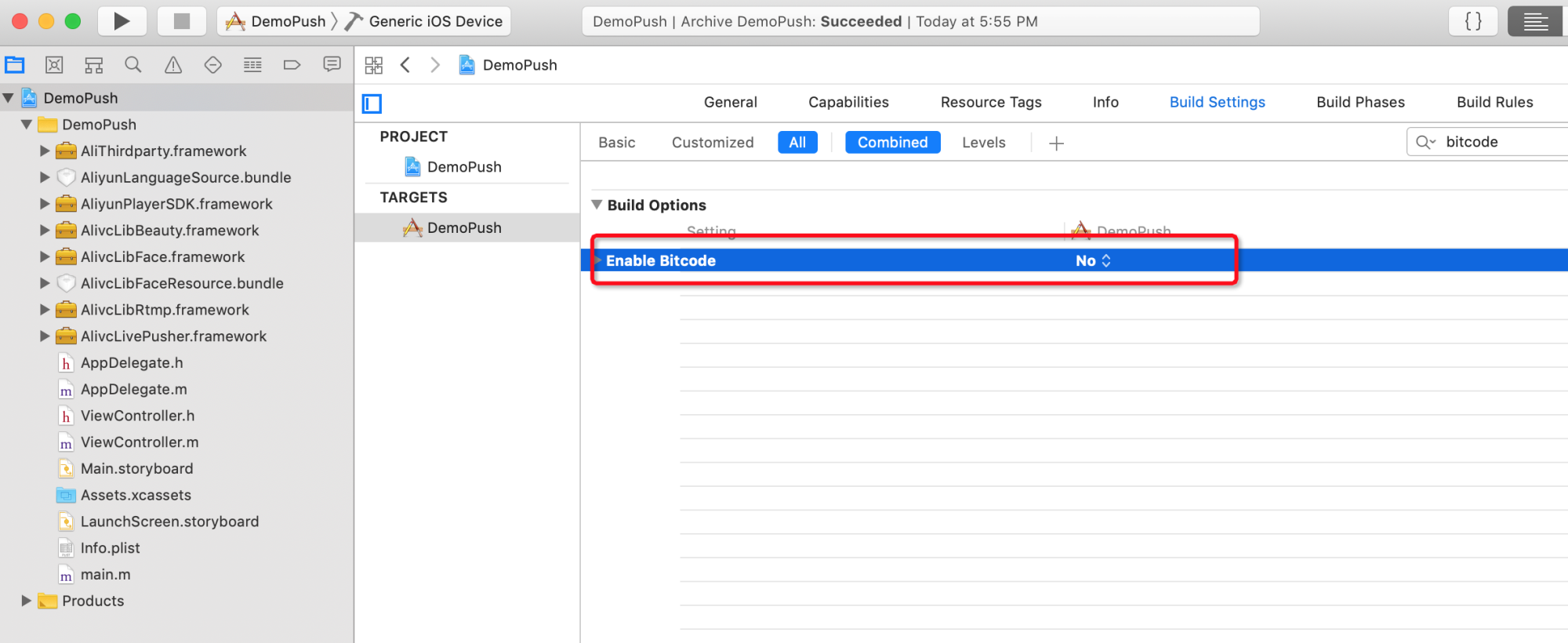
Task: Open AppDelegate.m file
Action: (133, 390)
